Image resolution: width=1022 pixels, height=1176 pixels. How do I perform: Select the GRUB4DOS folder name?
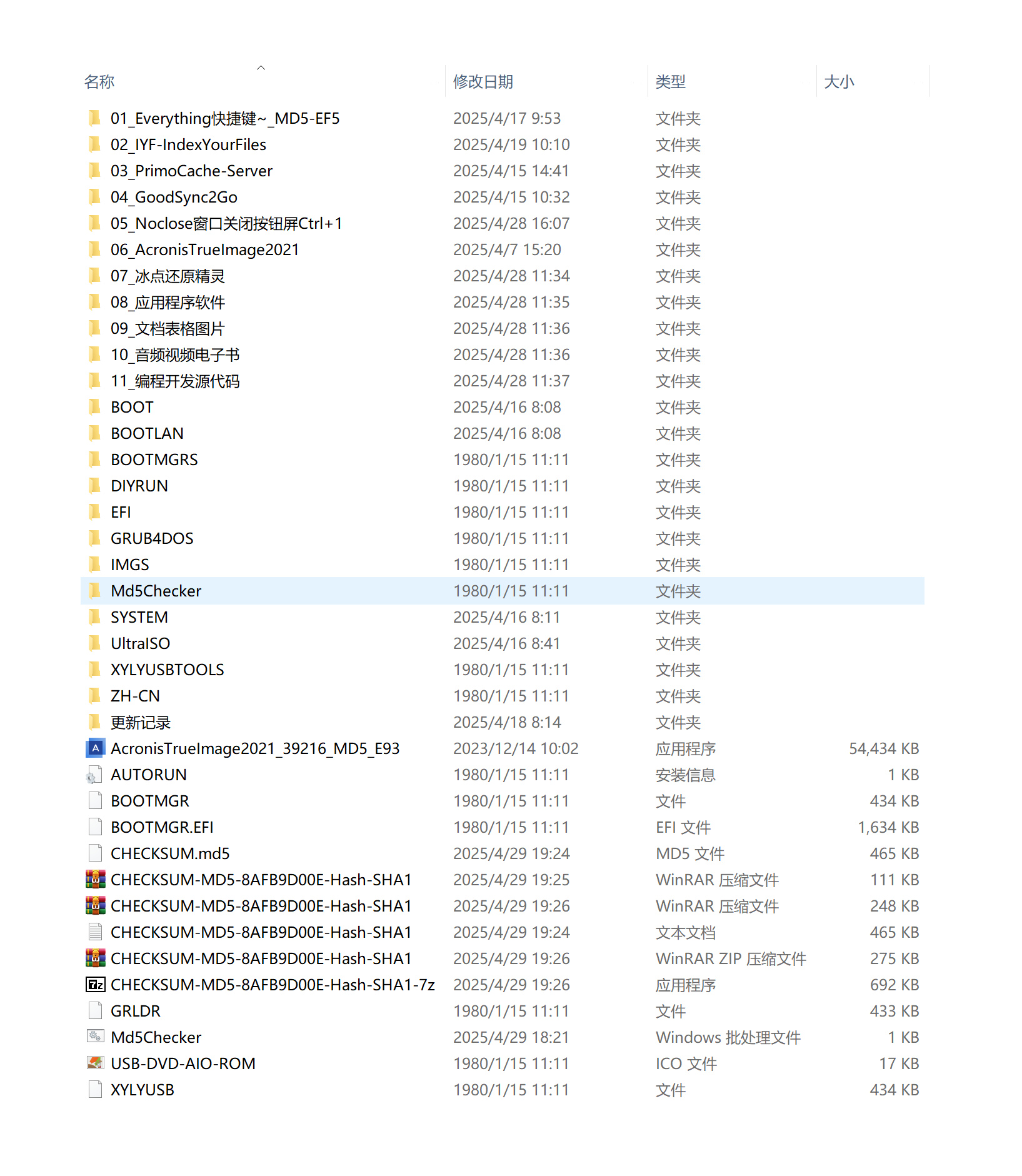[x=152, y=538]
